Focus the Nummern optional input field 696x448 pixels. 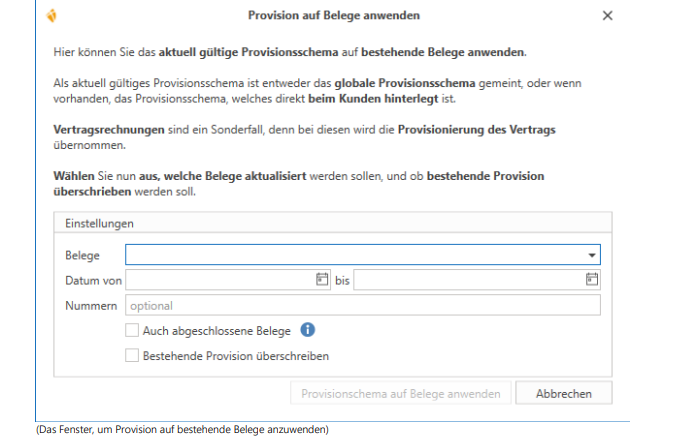point(362,306)
